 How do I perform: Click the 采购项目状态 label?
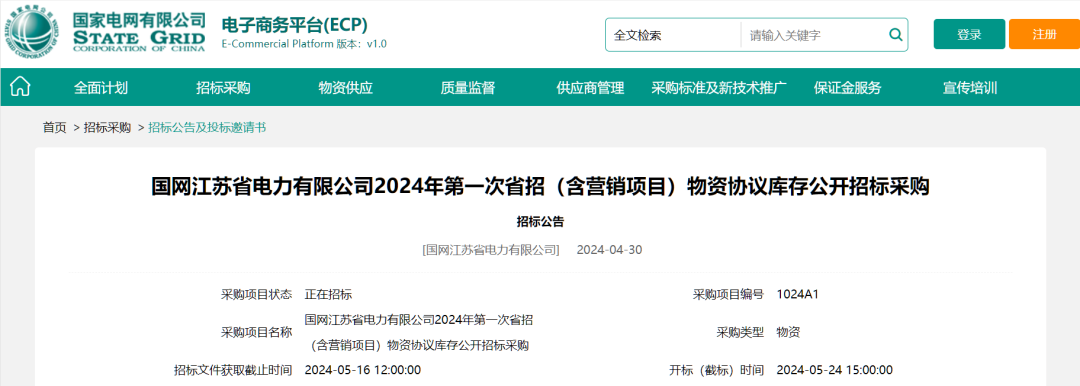[256, 295]
